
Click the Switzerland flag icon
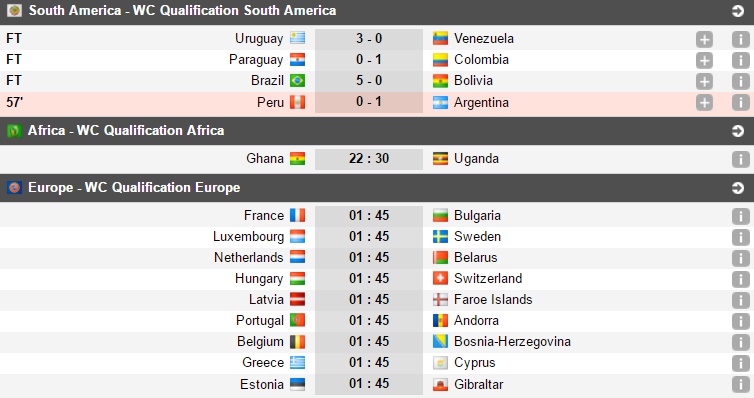(440, 278)
